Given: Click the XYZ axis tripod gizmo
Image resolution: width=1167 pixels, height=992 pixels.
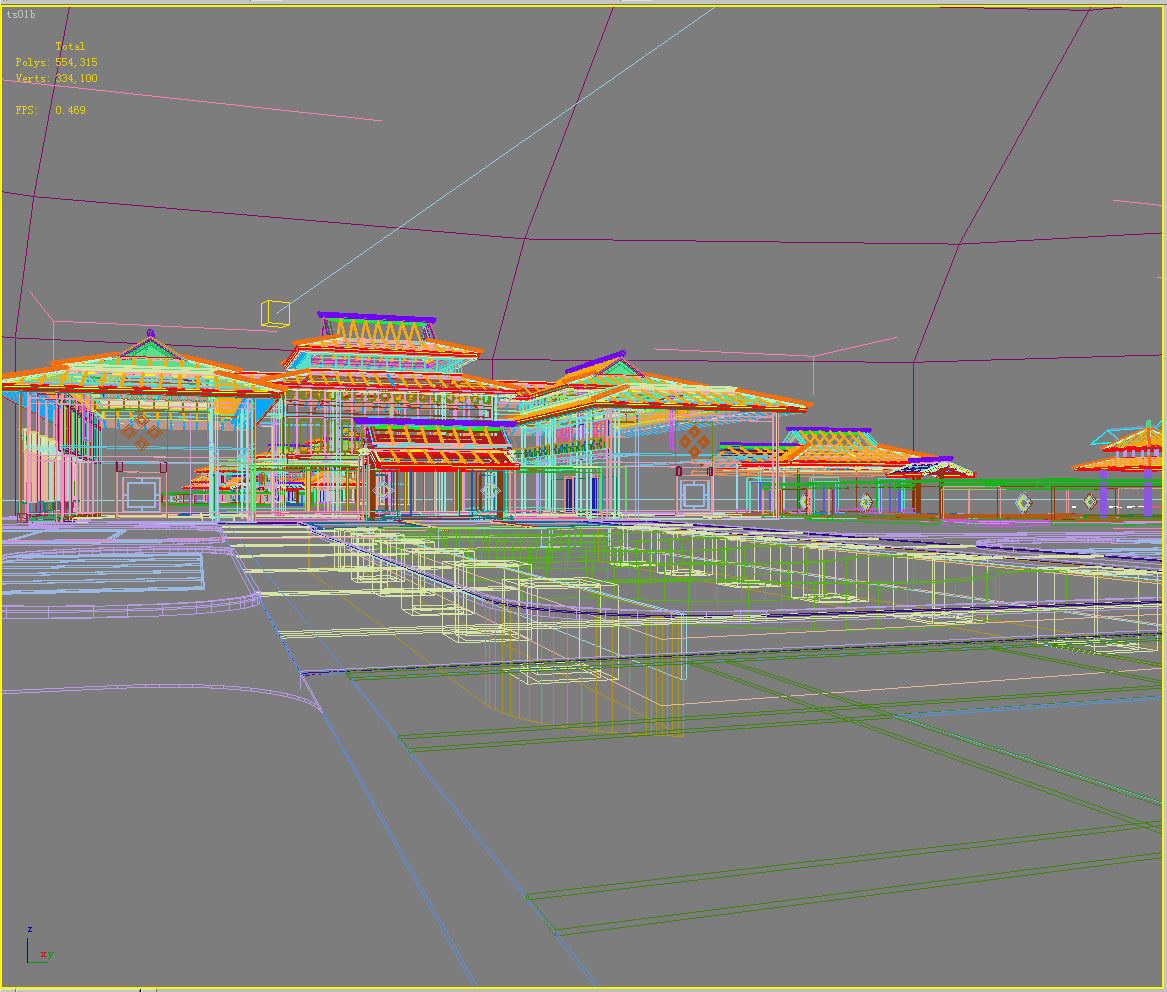Looking at the screenshot, I should point(39,946).
